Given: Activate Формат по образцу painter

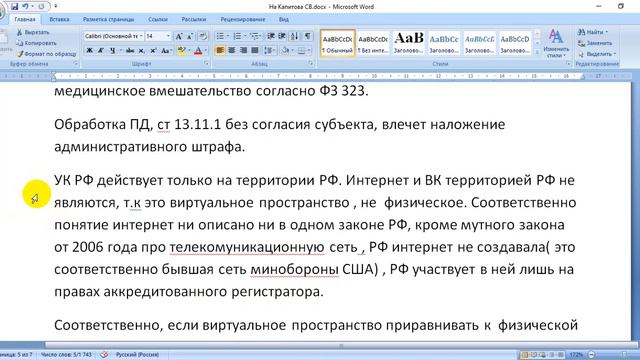Looking at the screenshot, I should [x=46, y=54].
